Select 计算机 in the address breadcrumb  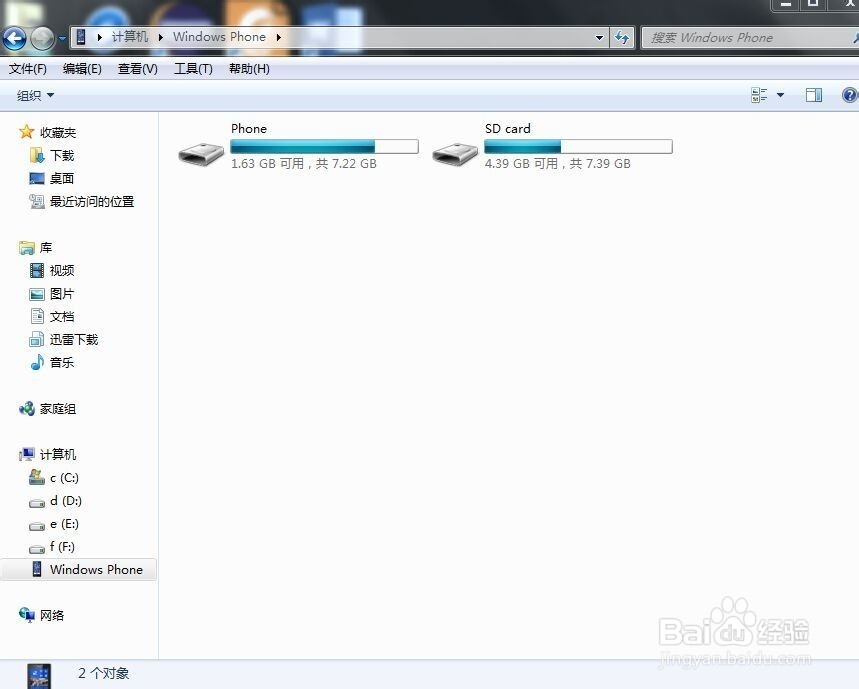click(x=130, y=37)
